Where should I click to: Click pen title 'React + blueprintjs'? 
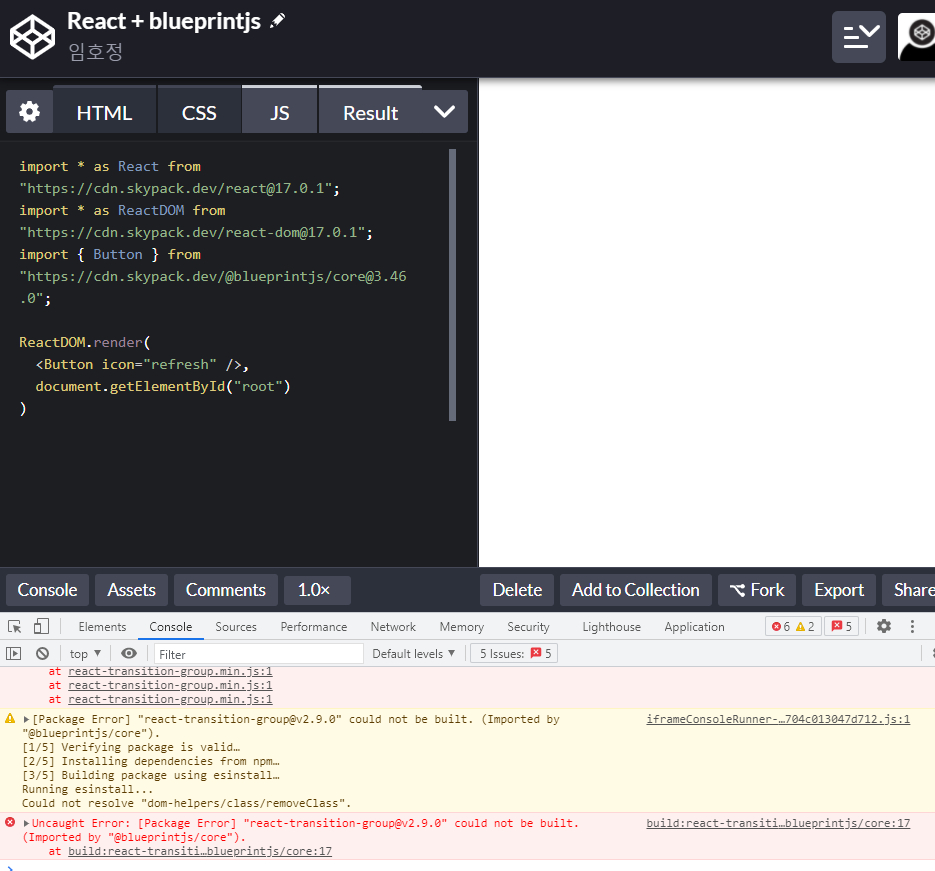click(x=163, y=21)
